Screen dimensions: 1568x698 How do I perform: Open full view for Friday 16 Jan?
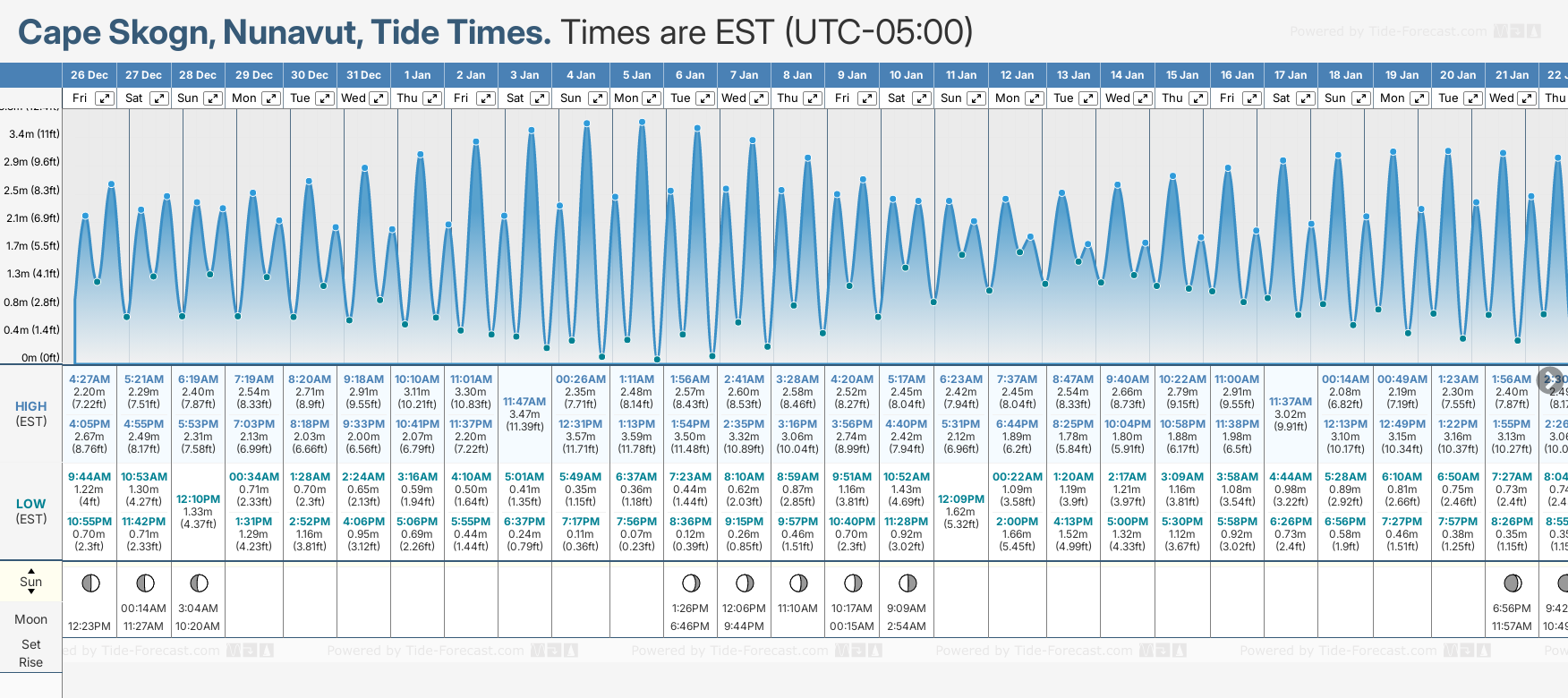[x=1252, y=98]
